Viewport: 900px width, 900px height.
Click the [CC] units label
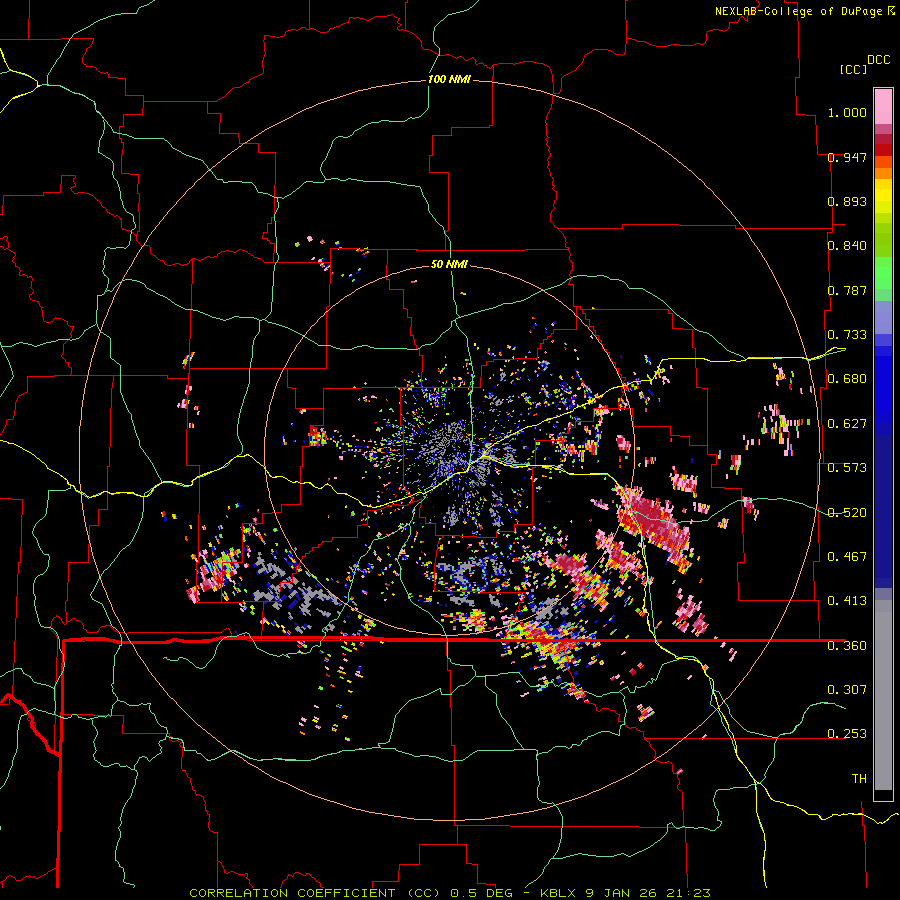click(x=853, y=69)
